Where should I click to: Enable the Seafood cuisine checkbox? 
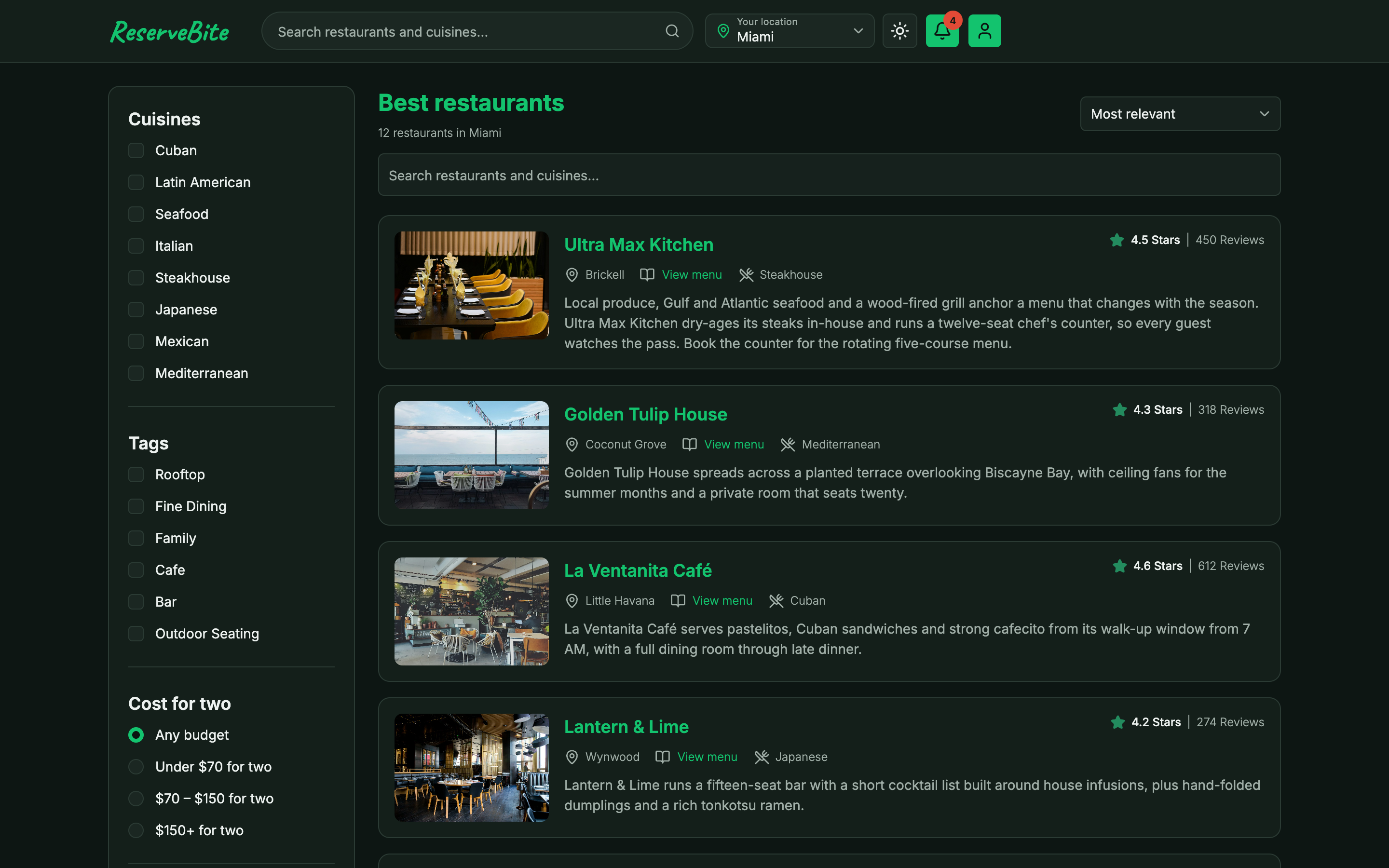click(x=136, y=214)
